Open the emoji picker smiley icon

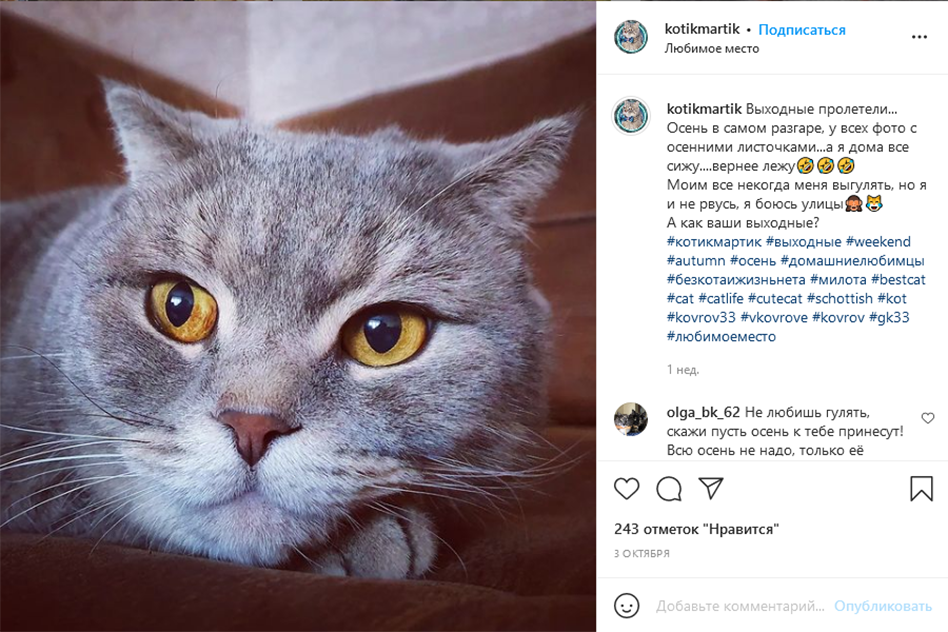click(627, 606)
